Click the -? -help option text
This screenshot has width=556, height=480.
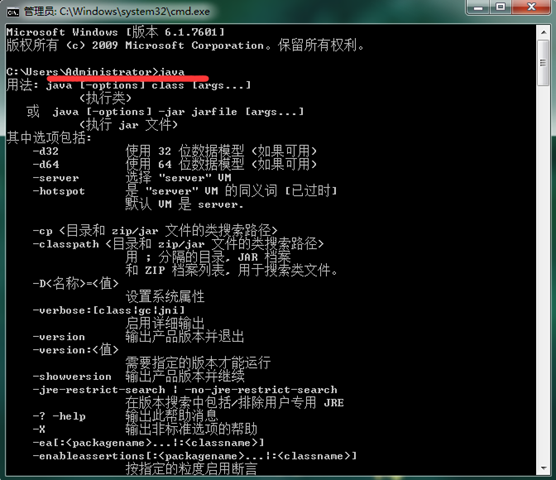click(59, 416)
